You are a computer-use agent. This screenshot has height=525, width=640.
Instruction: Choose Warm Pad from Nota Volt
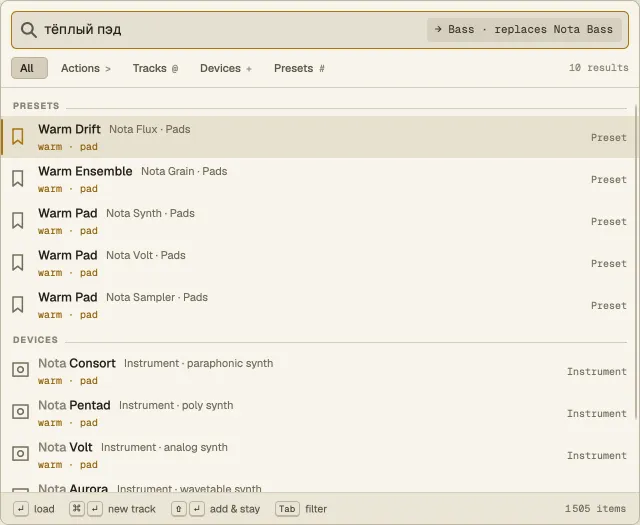[x=68, y=256]
